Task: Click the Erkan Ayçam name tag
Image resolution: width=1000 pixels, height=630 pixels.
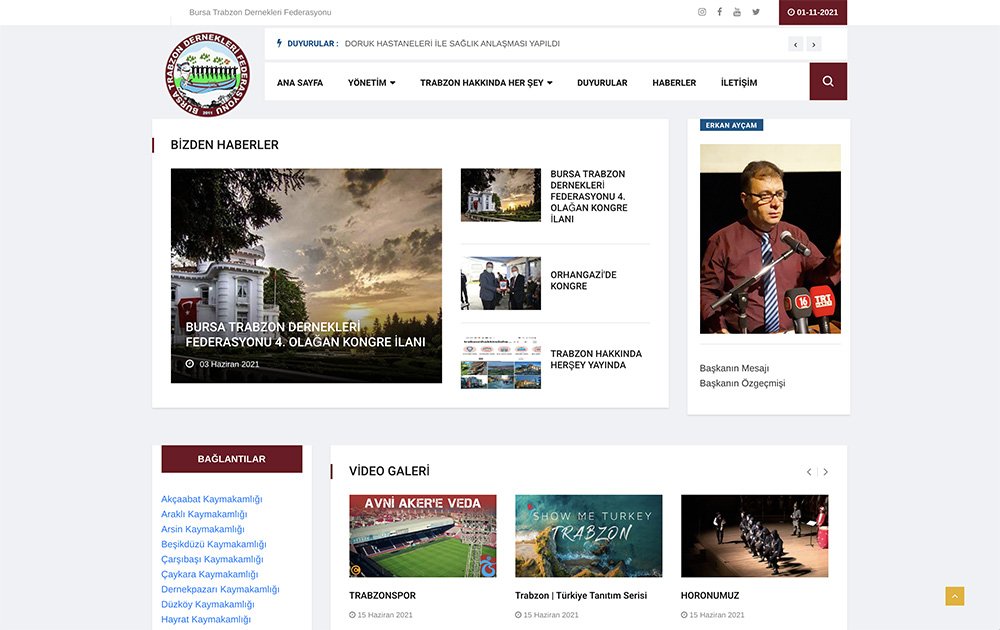Action: (x=732, y=125)
